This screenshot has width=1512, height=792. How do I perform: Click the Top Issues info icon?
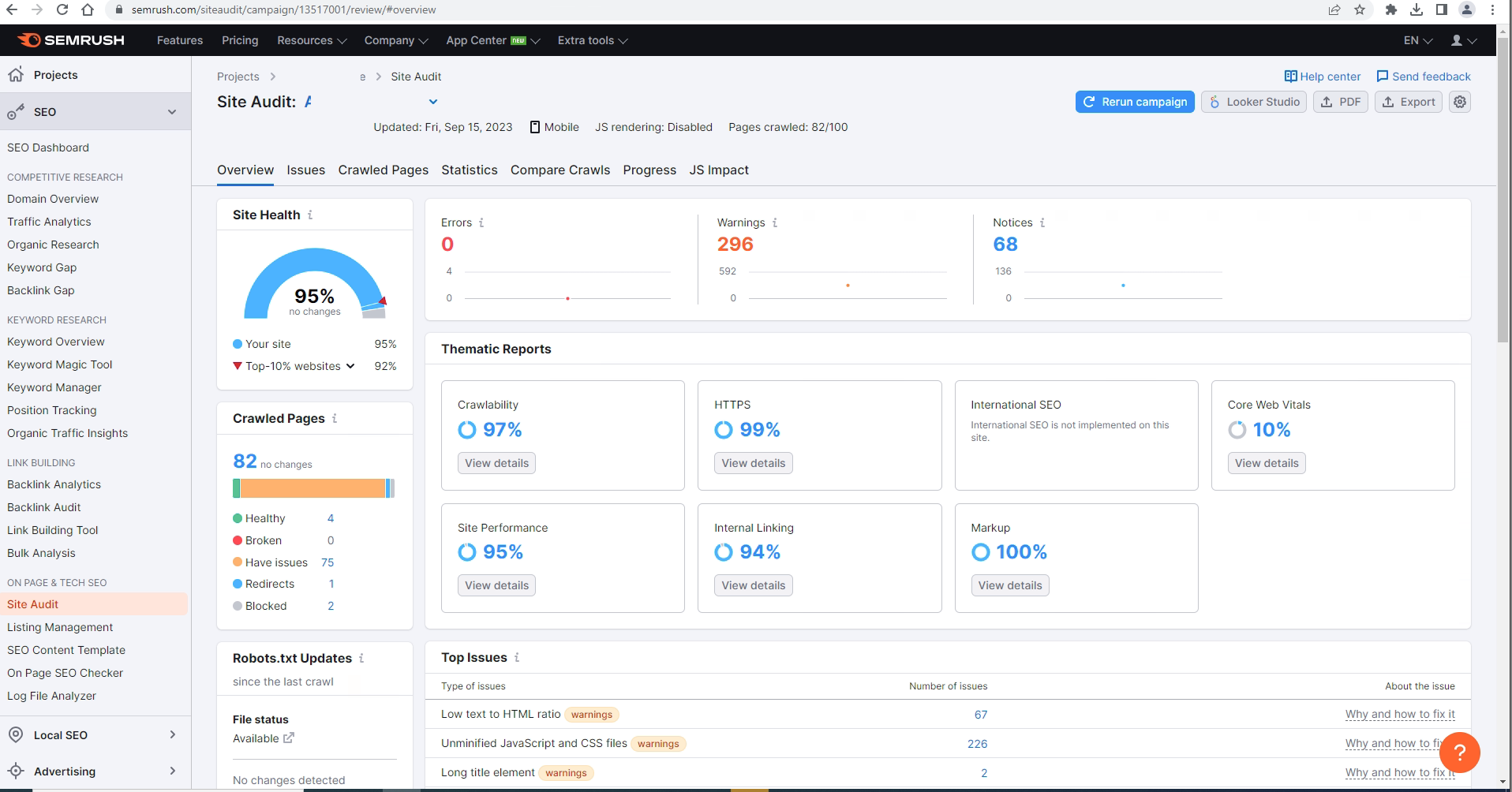point(517,657)
